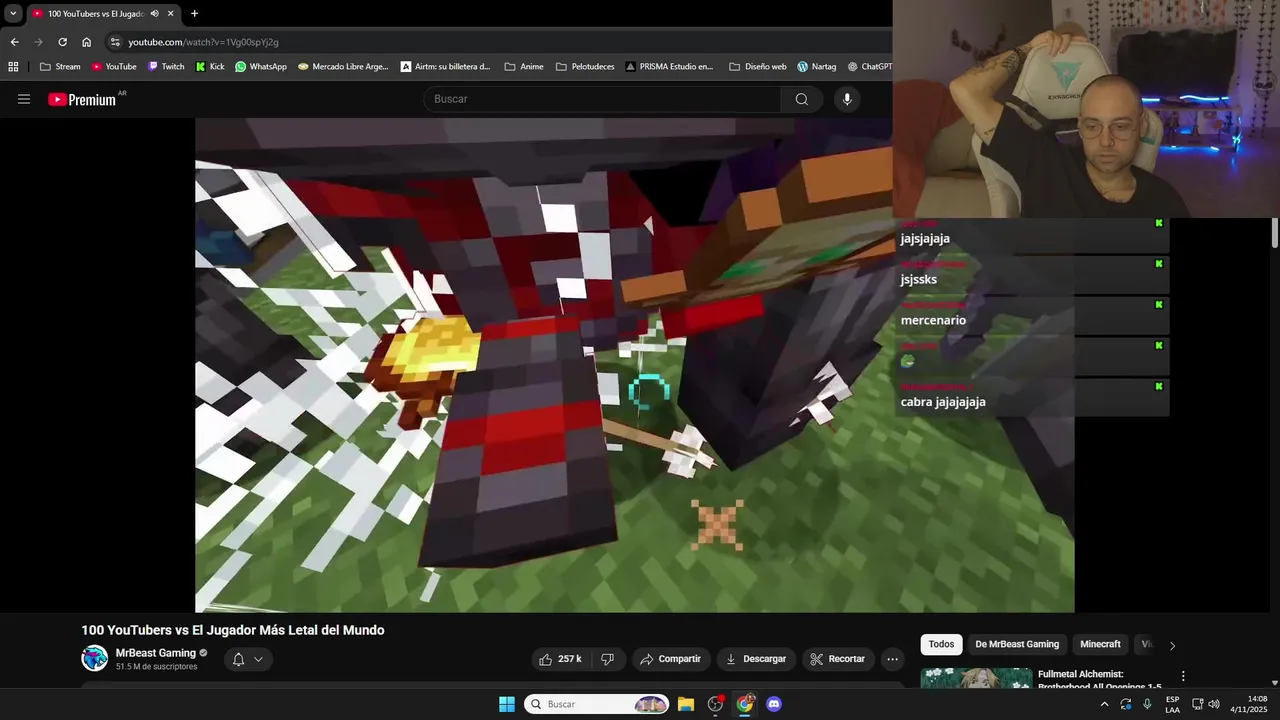The height and width of the screenshot is (720, 1280).
Task: Open Discord from taskbar
Action: (773, 704)
